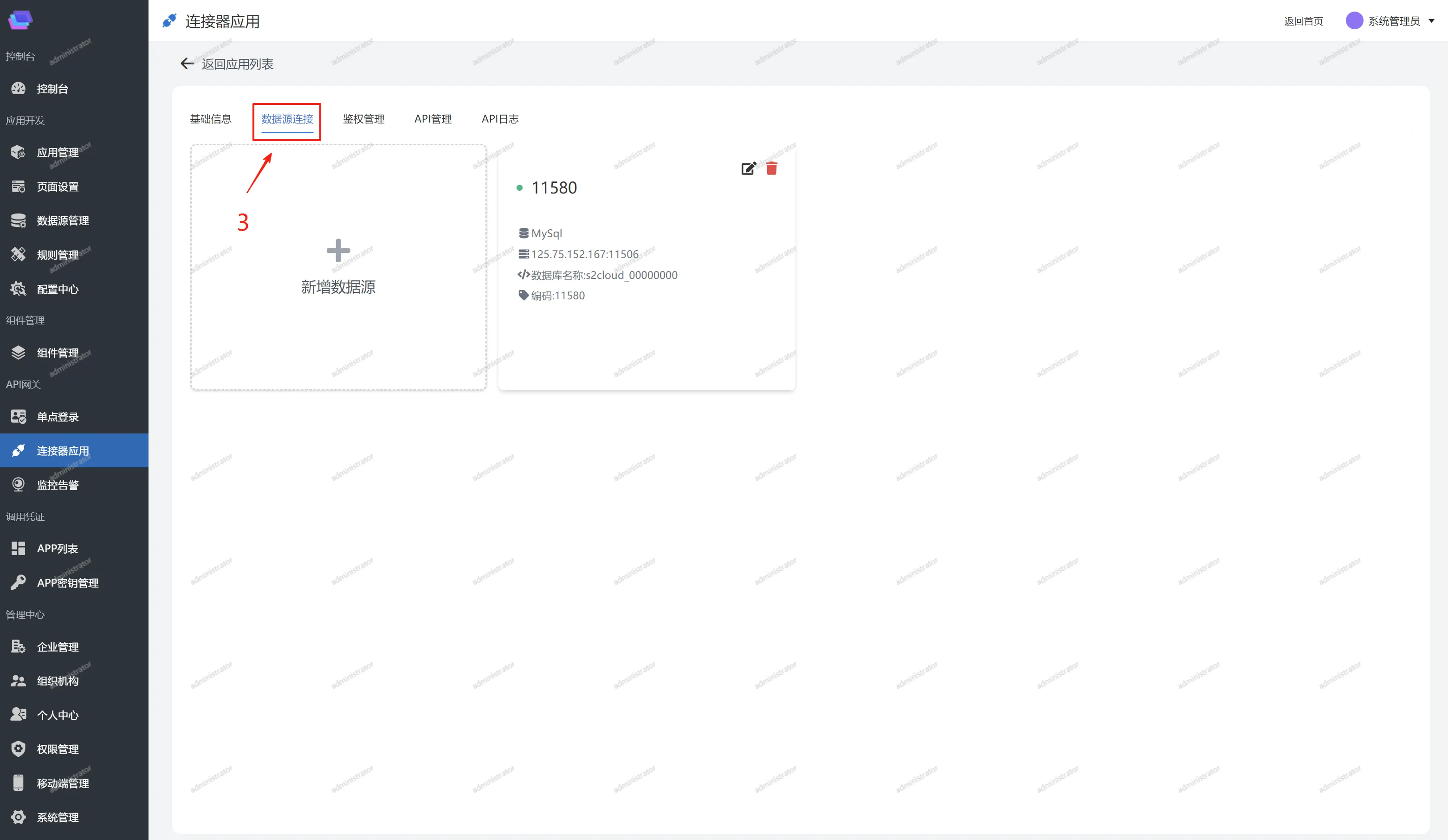This screenshot has width=1448, height=840.
Task: Open the API日志 tab
Action: tap(500, 119)
